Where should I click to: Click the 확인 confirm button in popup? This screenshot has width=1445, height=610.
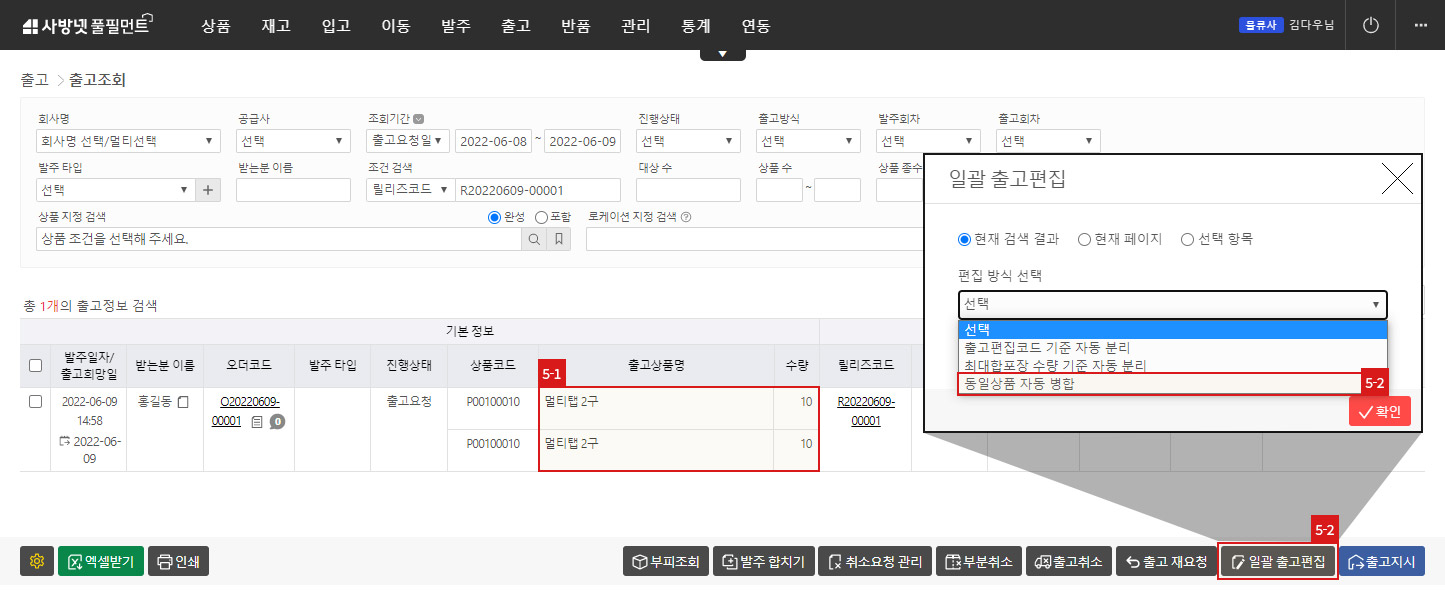pos(1379,410)
